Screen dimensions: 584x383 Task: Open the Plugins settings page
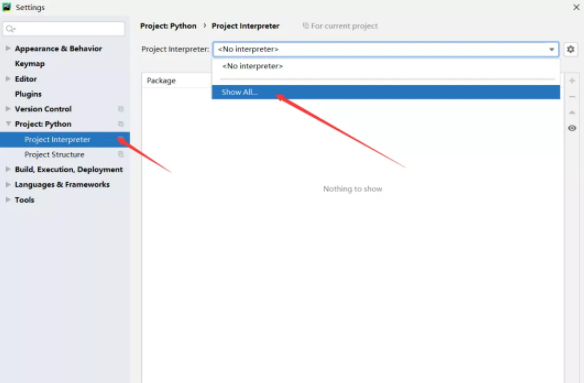(x=28, y=94)
